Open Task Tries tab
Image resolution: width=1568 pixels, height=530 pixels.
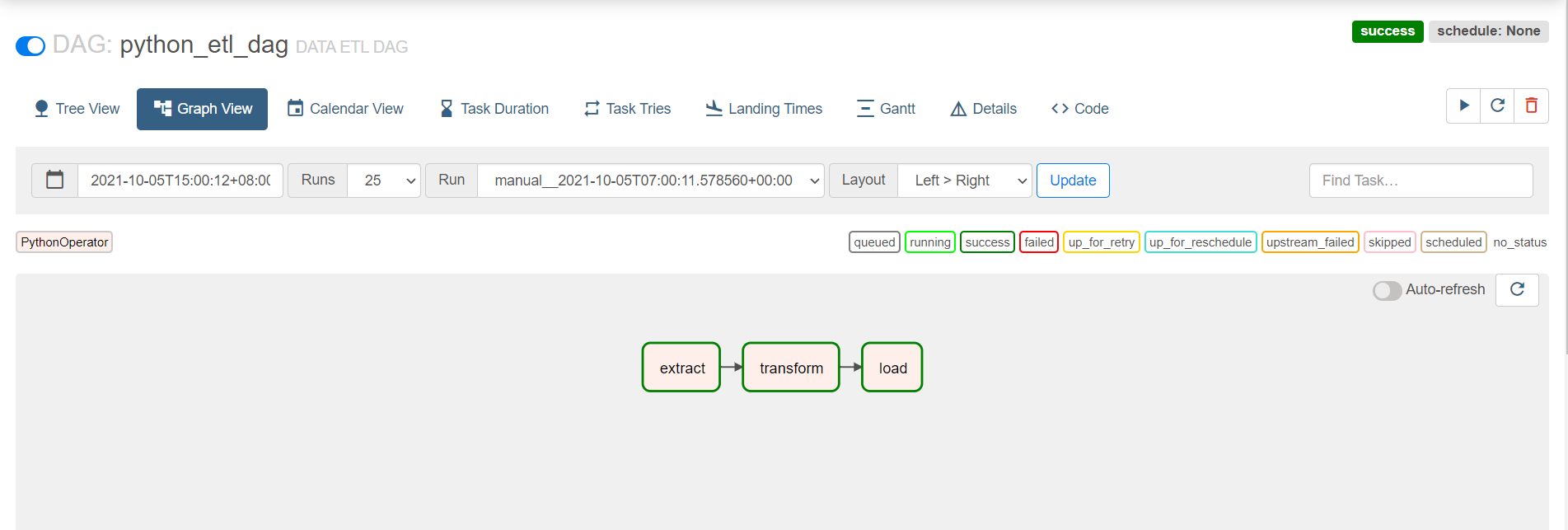coord(628,109)
